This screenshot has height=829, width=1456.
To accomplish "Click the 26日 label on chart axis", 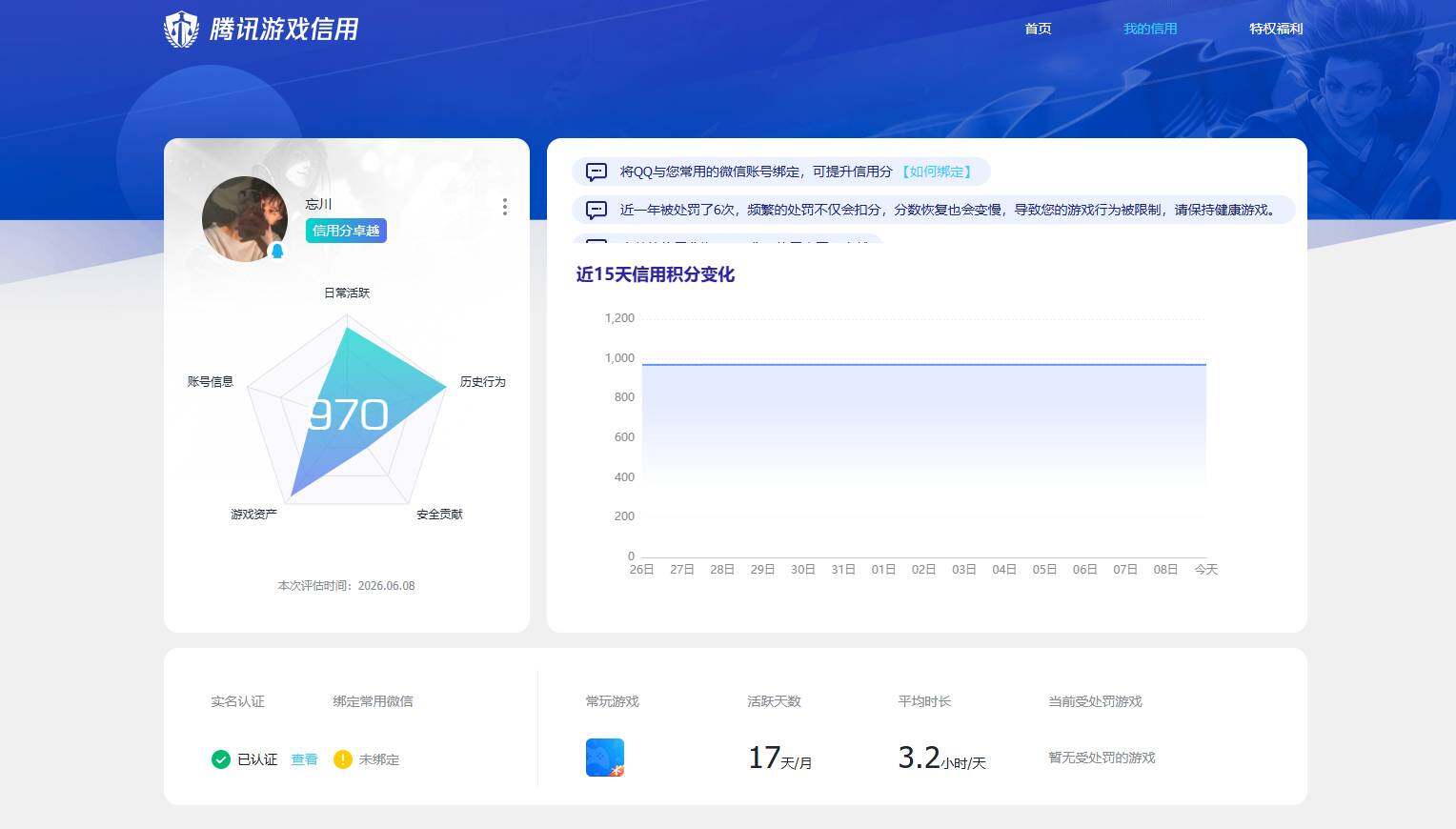I will 641,569.
